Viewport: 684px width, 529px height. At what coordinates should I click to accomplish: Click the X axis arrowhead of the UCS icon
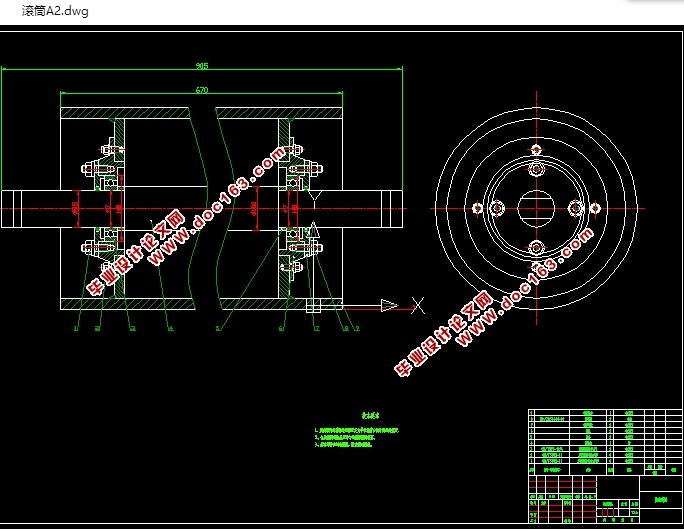click(x=389, y=305)
